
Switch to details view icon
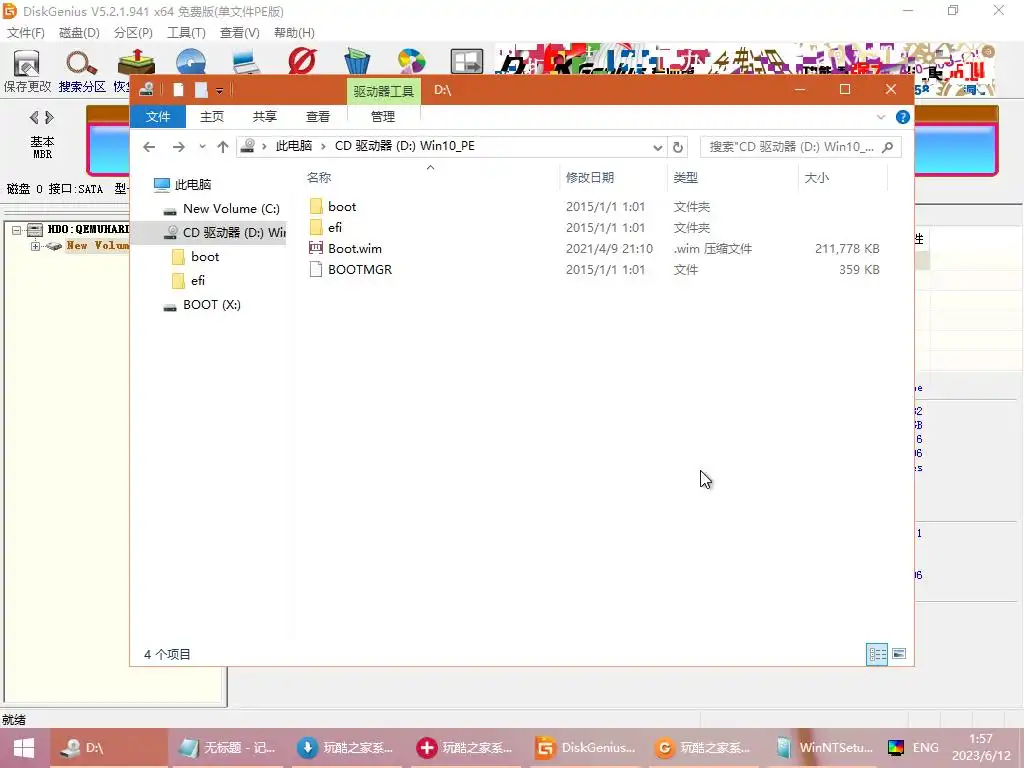[x=877, y=654]
